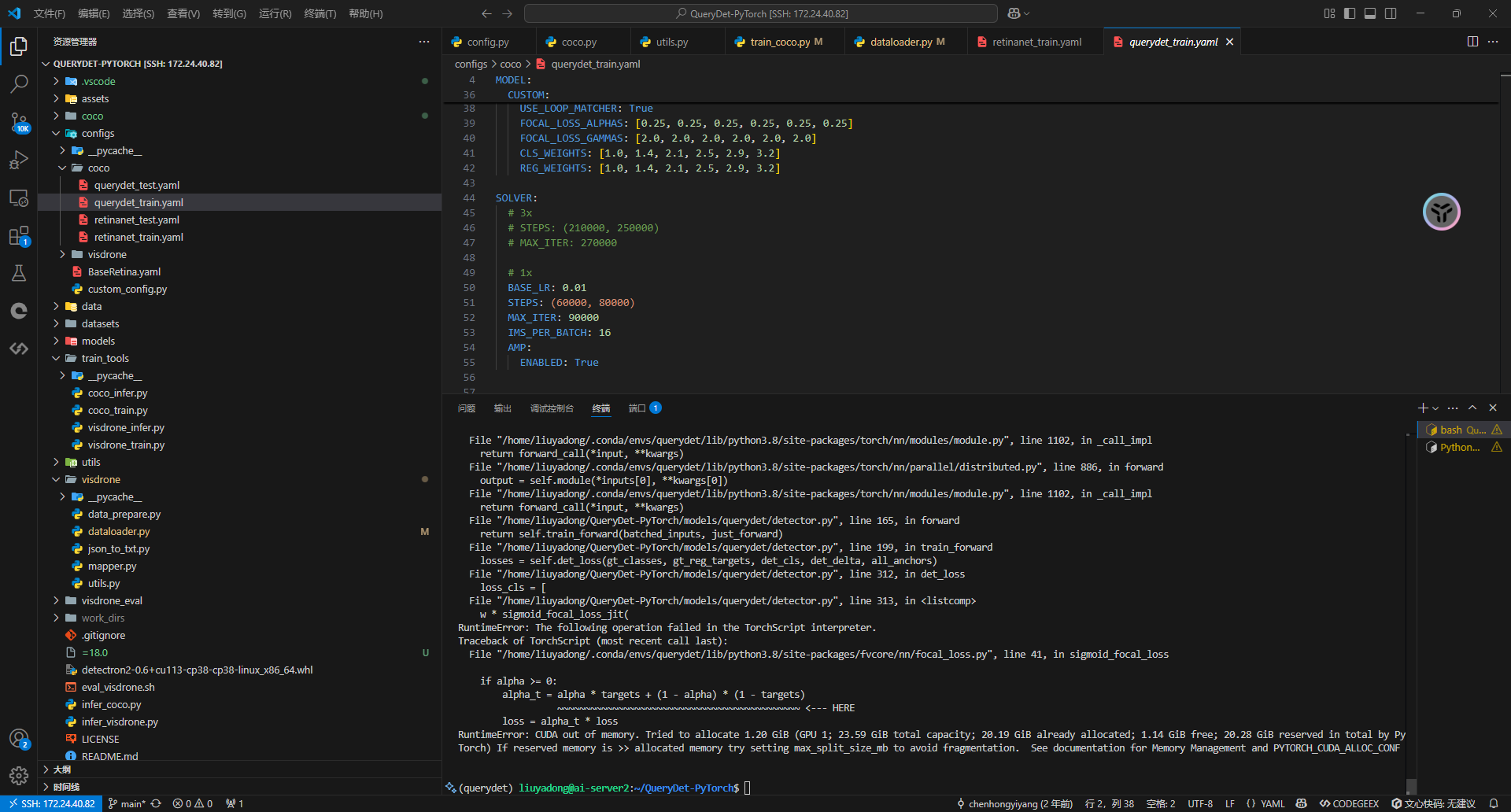Image resolution: width=1511 pixels, height=812 pixels.
Task: Open terminal panel more actions ellipsis
Action: point(1453,408)
